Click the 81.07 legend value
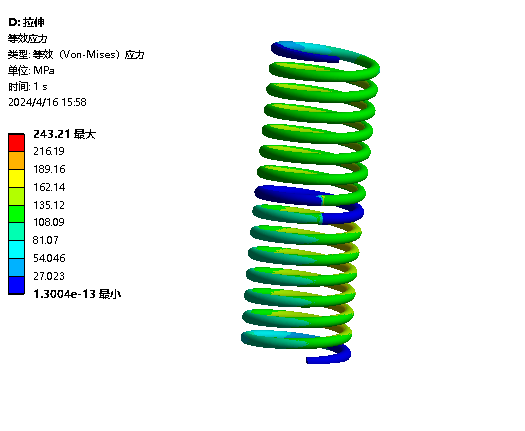The height and width of the screenshot is (431, 525). [46, 240]
